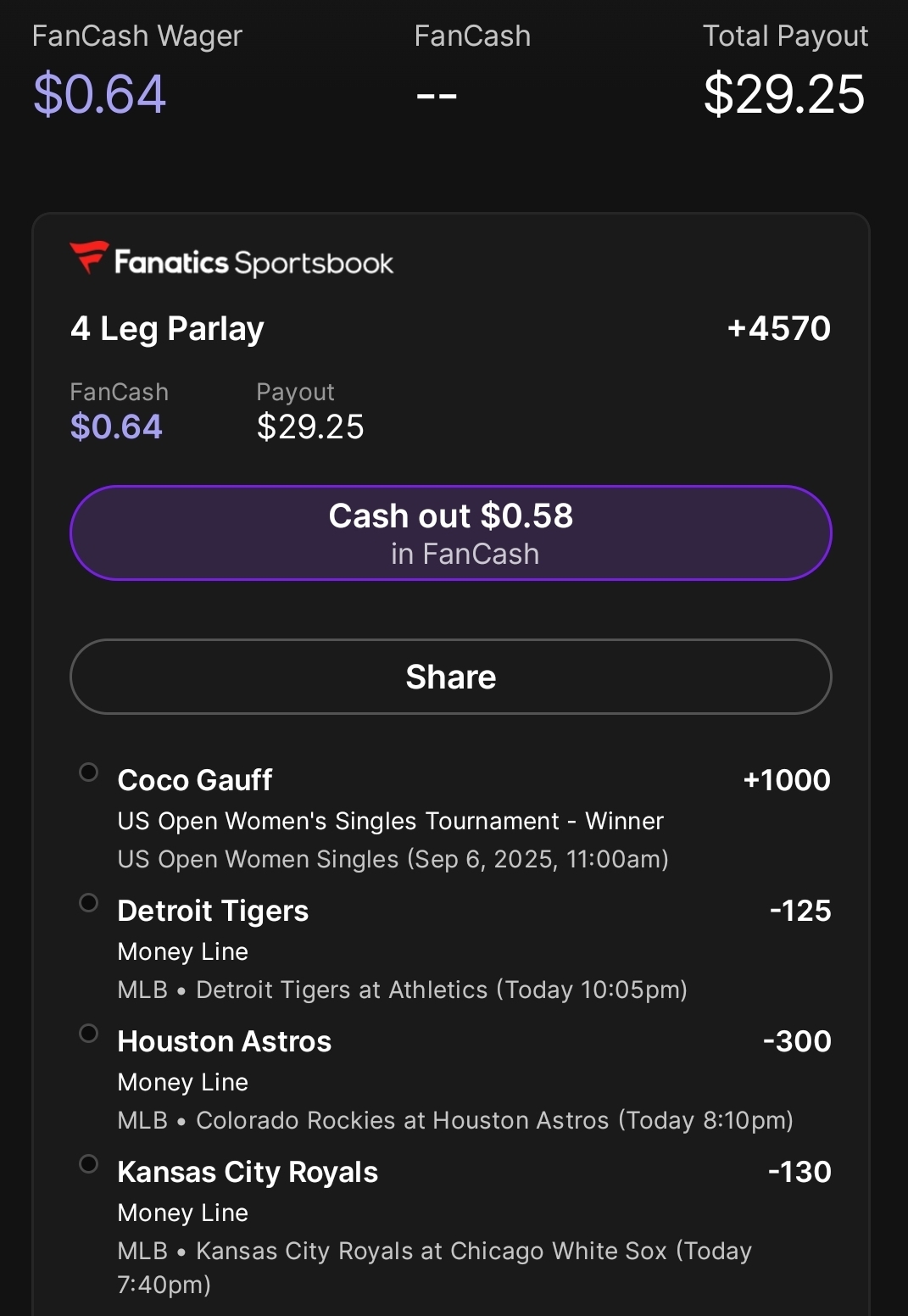
Task: Click the $29.25 Total Payout amount
Action: pyautogui.click(x=784, y=94)
